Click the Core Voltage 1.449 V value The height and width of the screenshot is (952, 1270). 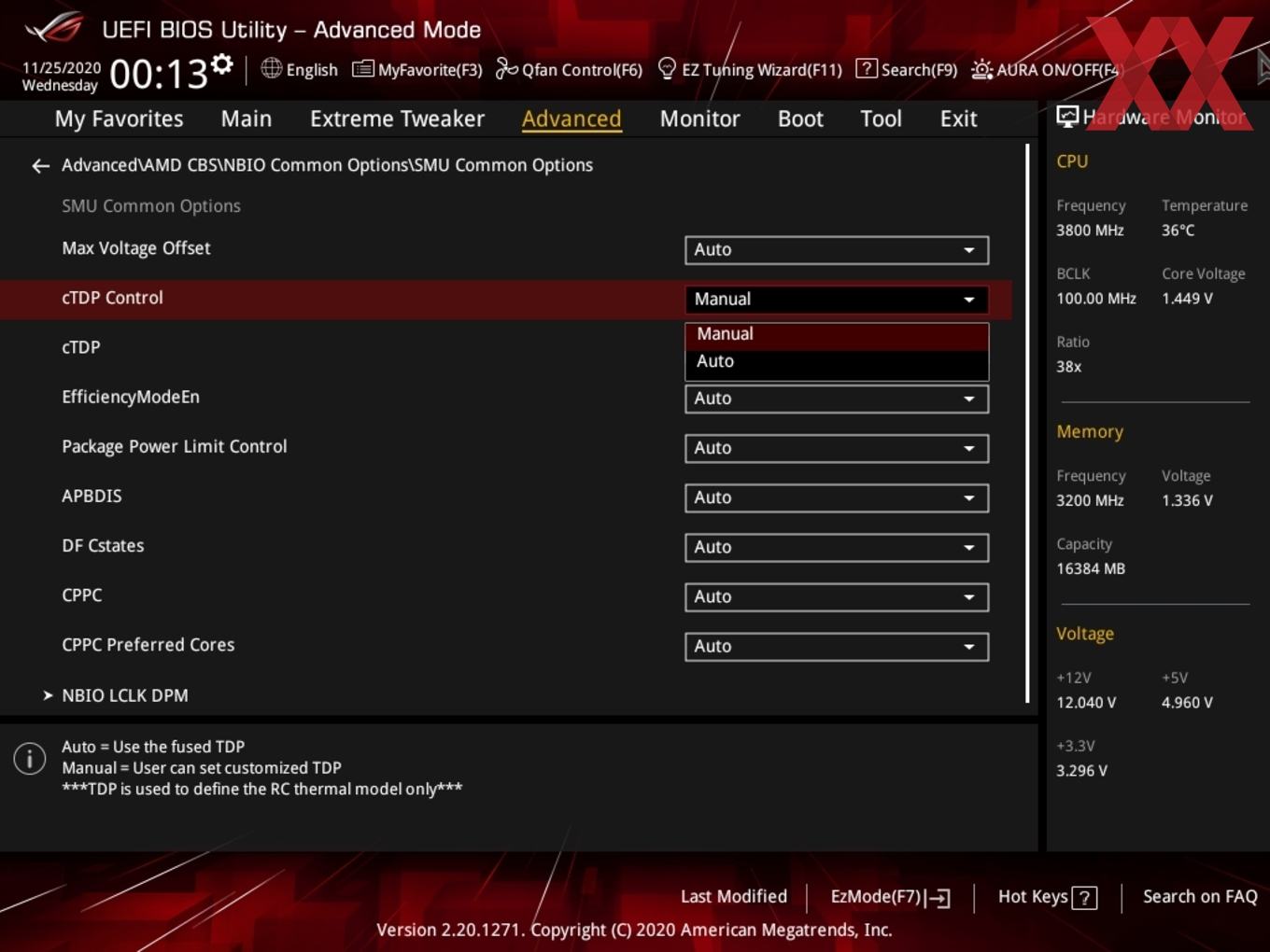click(x=1187, y=299)
